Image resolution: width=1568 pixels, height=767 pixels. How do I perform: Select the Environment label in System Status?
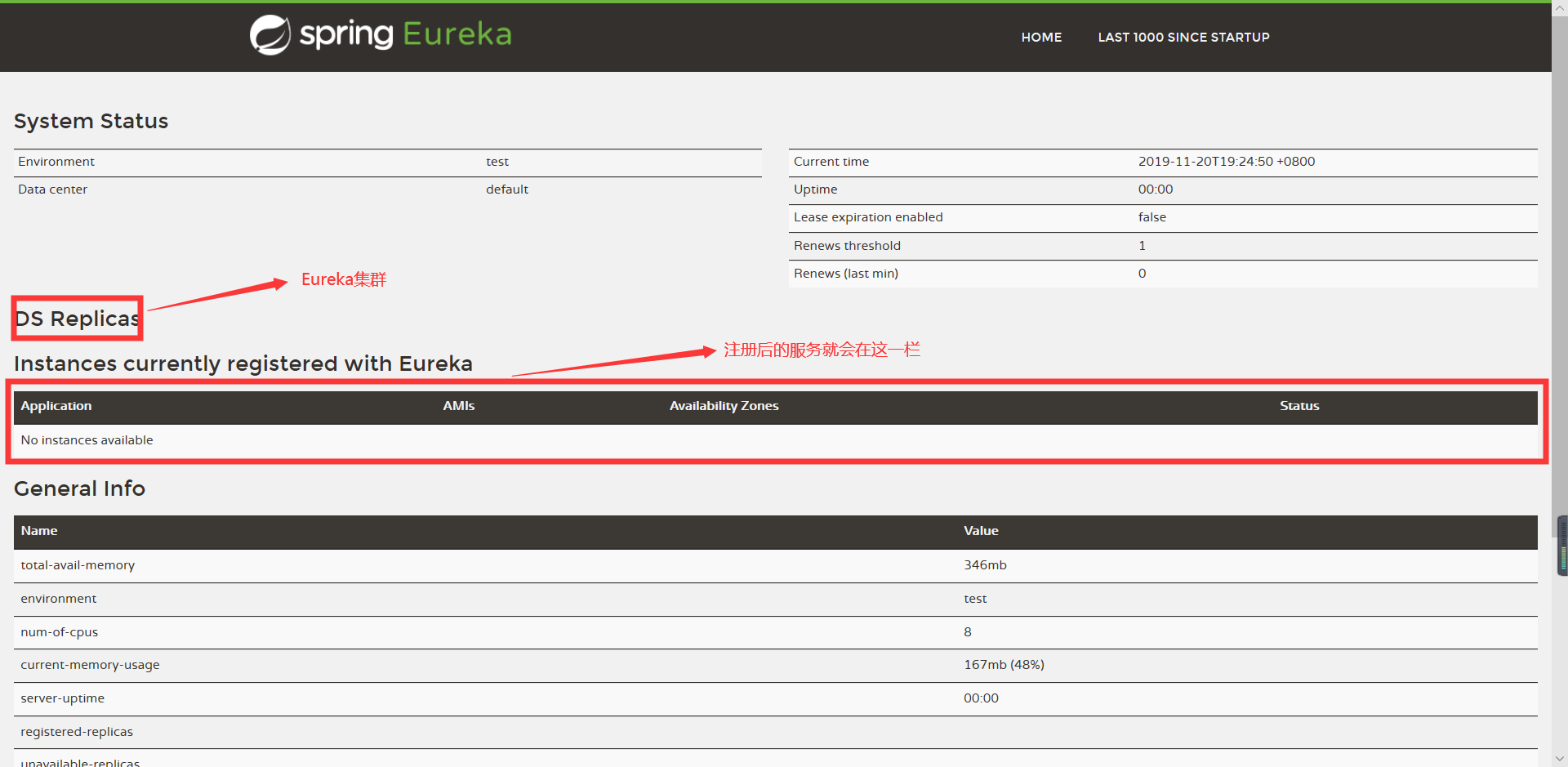[x=56, y=162]
